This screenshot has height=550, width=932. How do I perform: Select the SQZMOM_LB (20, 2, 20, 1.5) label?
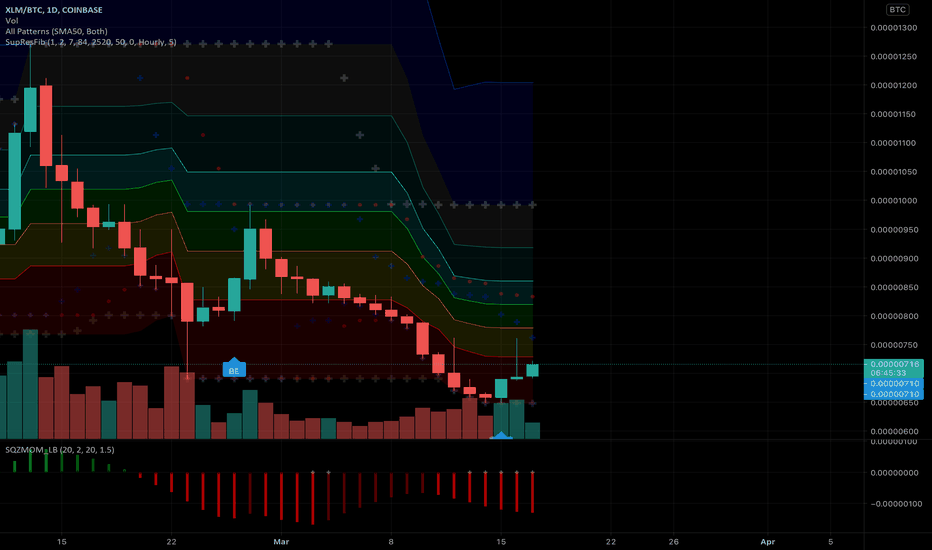tap(59, 450)
